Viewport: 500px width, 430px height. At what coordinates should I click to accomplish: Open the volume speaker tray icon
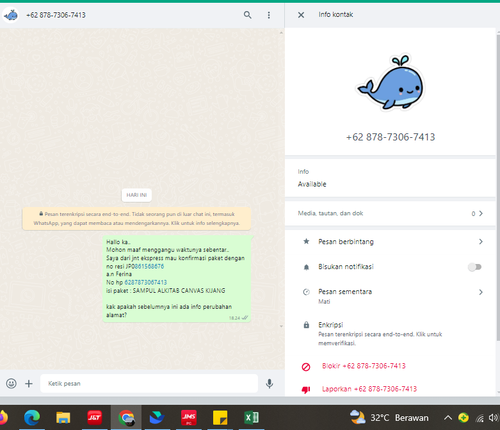(494, 418)
